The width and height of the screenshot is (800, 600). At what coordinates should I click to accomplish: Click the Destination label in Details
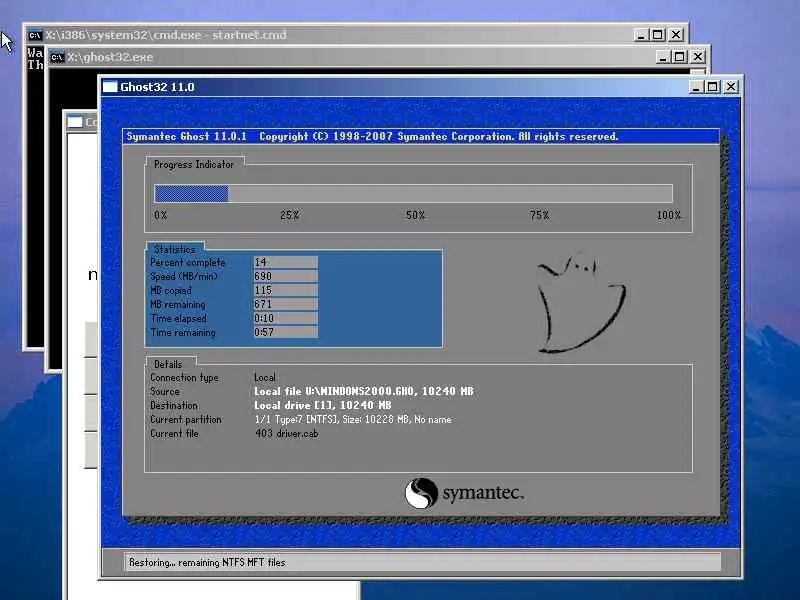pos(174,406)
